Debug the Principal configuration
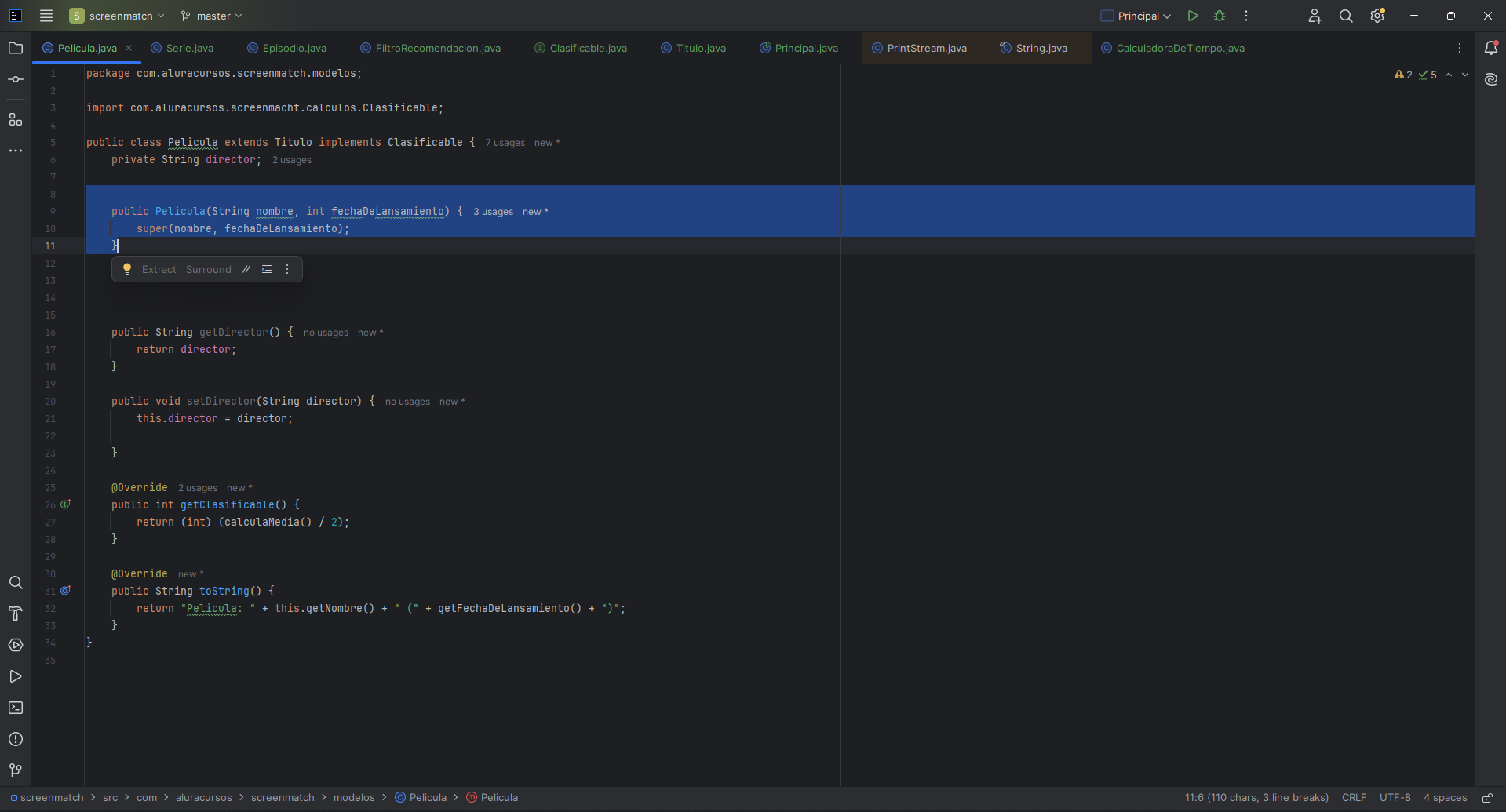Viewport: 1506px width, 812px height. point(1220,16)
